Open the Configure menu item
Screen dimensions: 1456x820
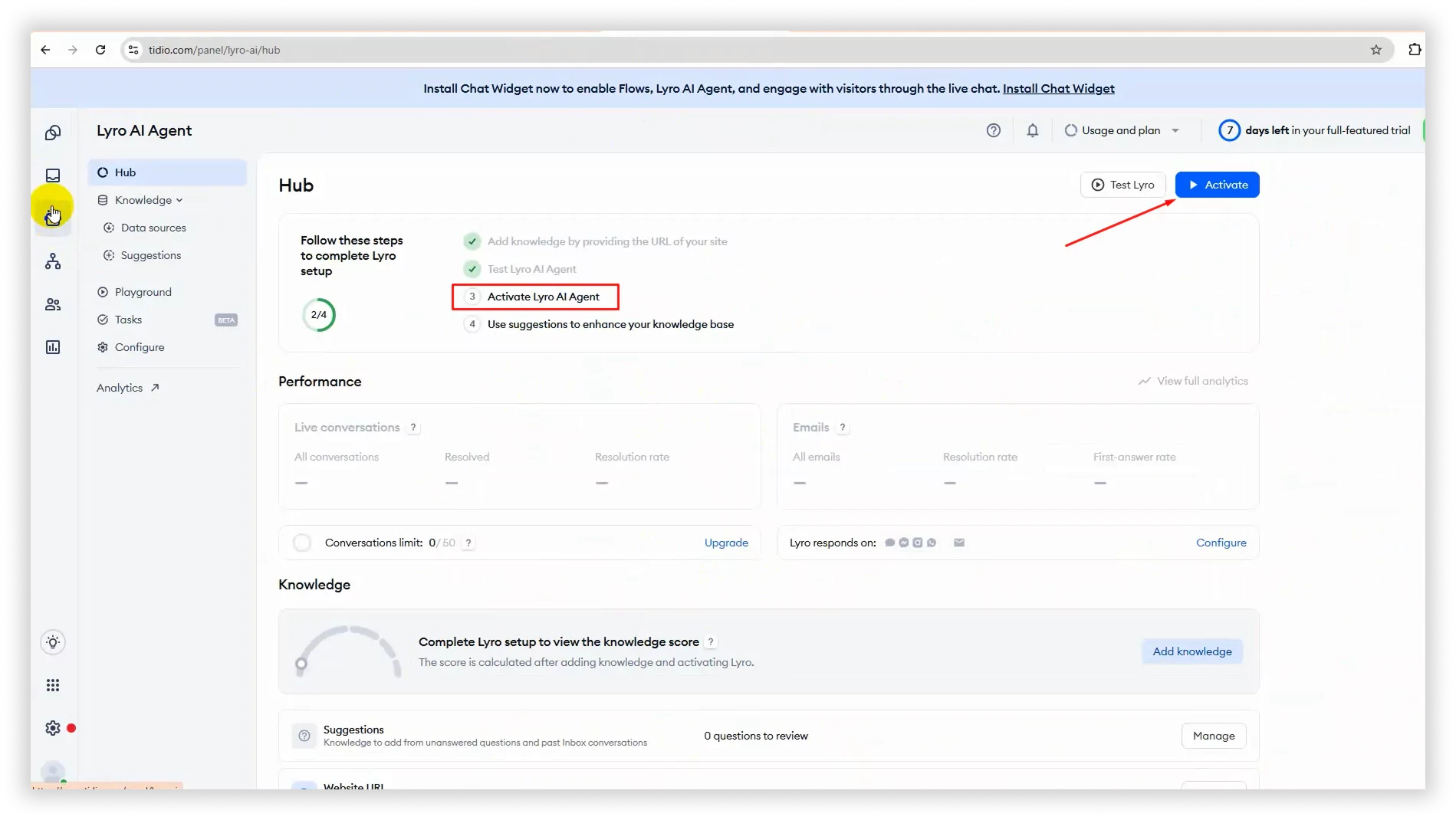pyautogui.click(x=140, y=347)
